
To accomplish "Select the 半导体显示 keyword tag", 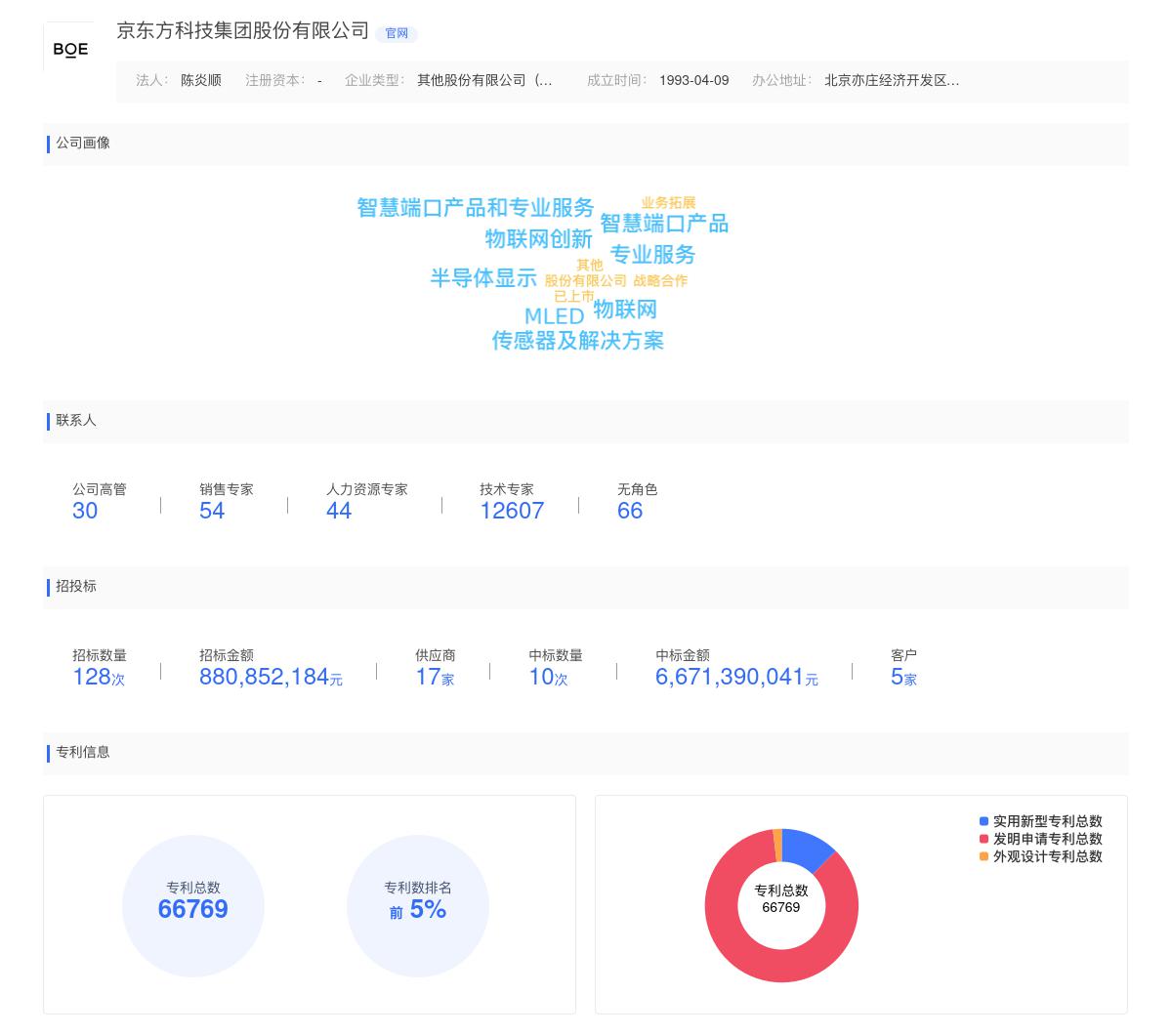I will (482, 278).
